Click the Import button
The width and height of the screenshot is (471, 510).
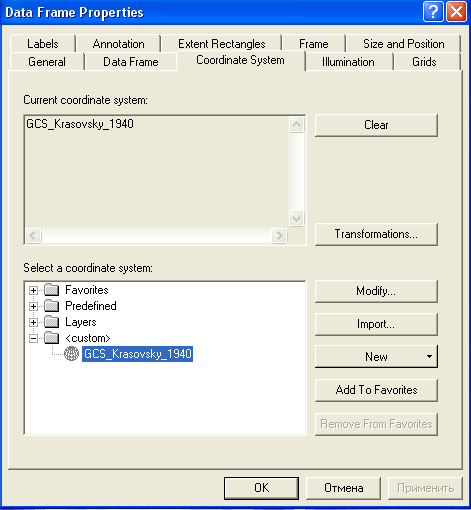pos(376,324)
